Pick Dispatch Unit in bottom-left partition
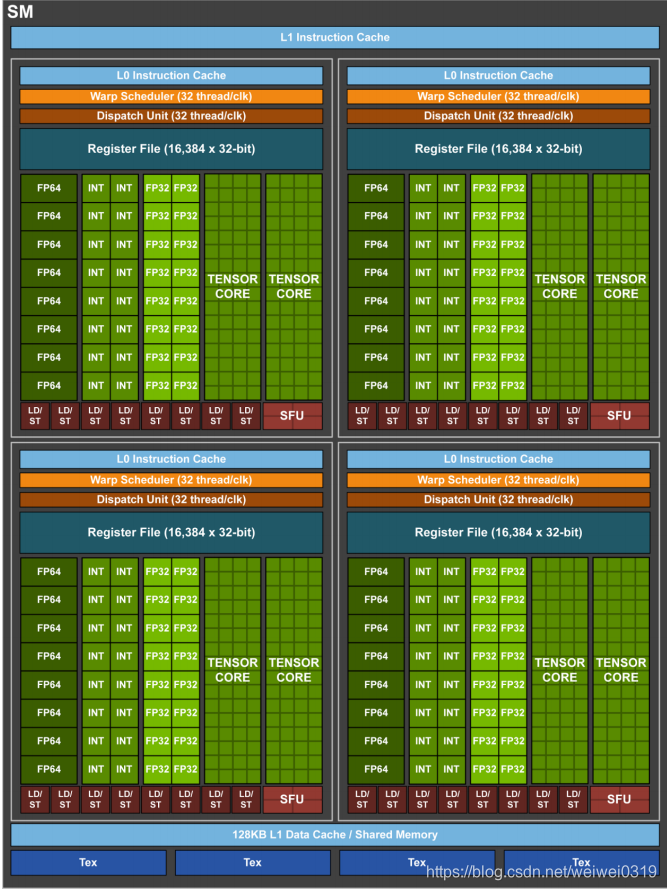 point(171,499)
